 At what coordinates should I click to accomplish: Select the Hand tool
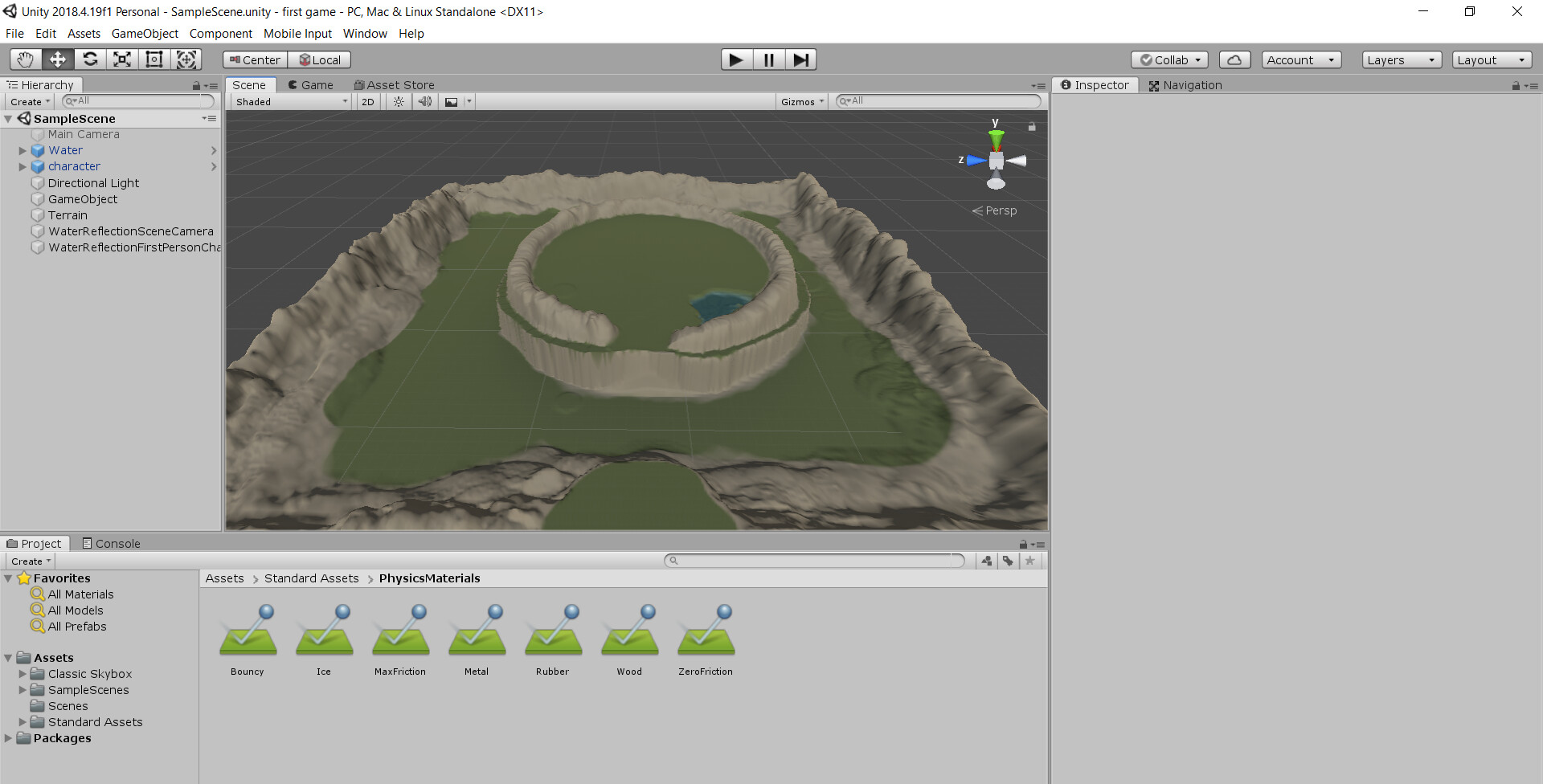click(24, 59)
